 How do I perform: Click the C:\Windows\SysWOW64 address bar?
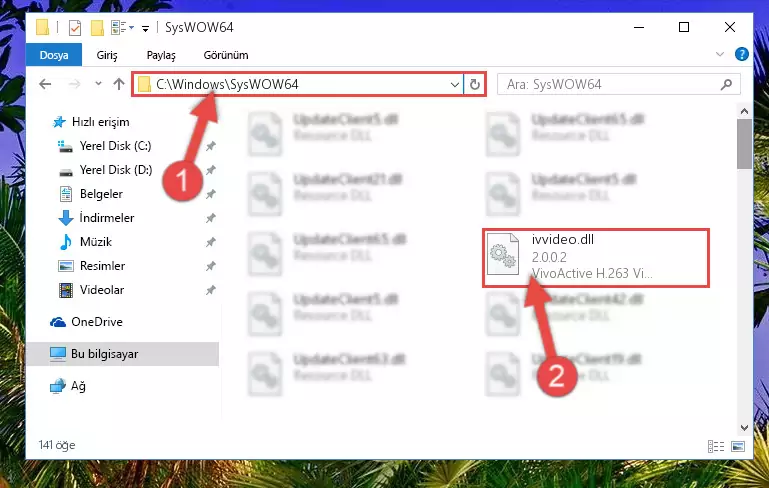(x=297, y=84)
